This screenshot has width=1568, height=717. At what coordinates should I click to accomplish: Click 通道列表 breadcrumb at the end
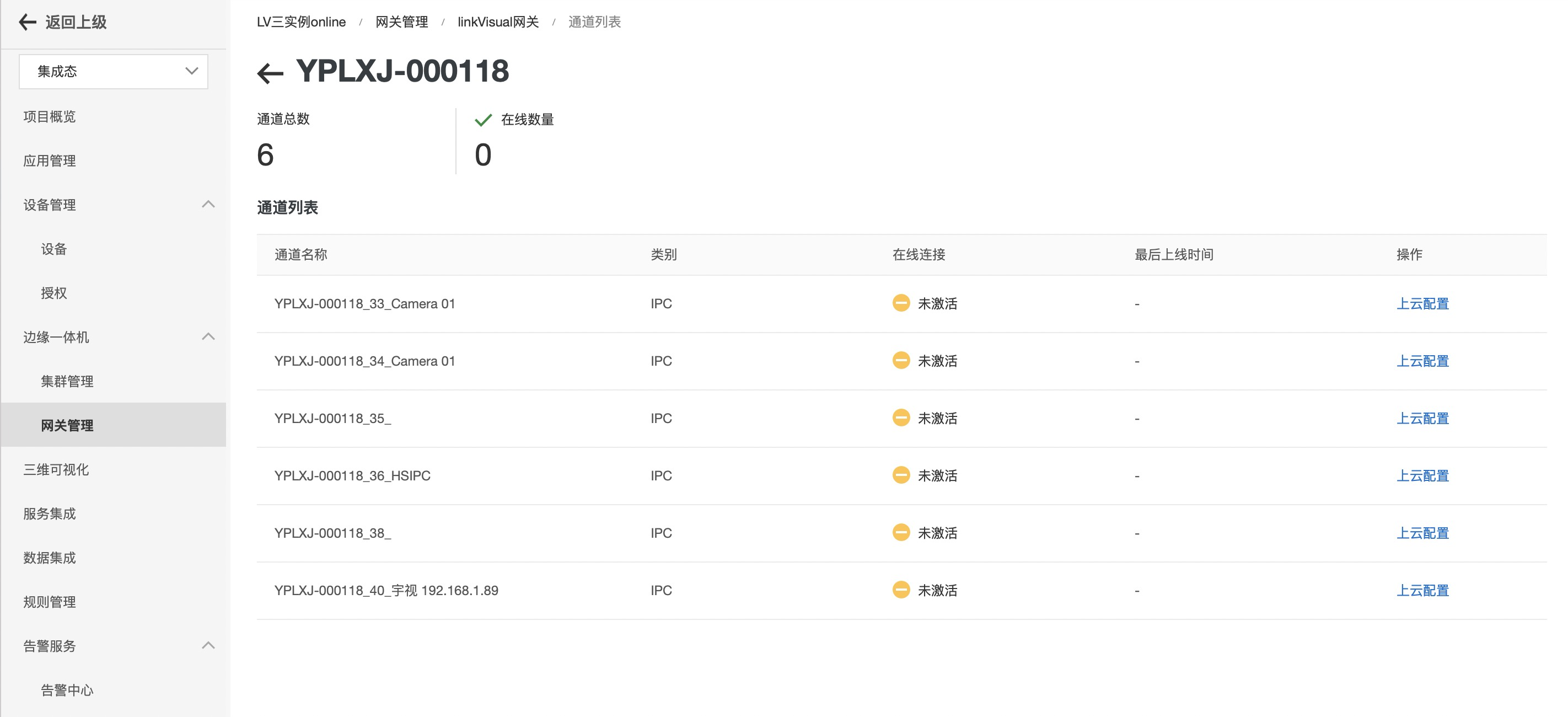pos(595,22)
